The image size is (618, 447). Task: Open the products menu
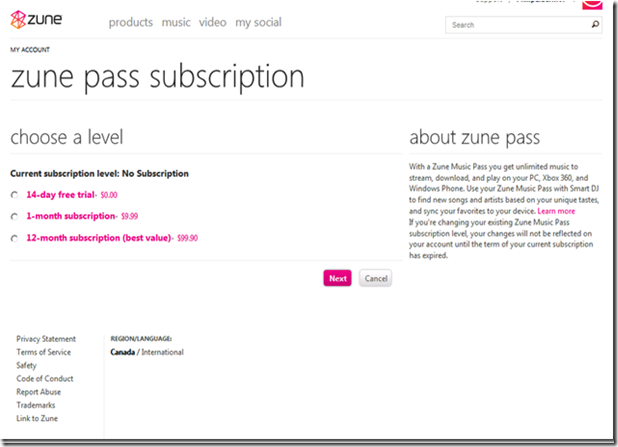click(131, 22)
